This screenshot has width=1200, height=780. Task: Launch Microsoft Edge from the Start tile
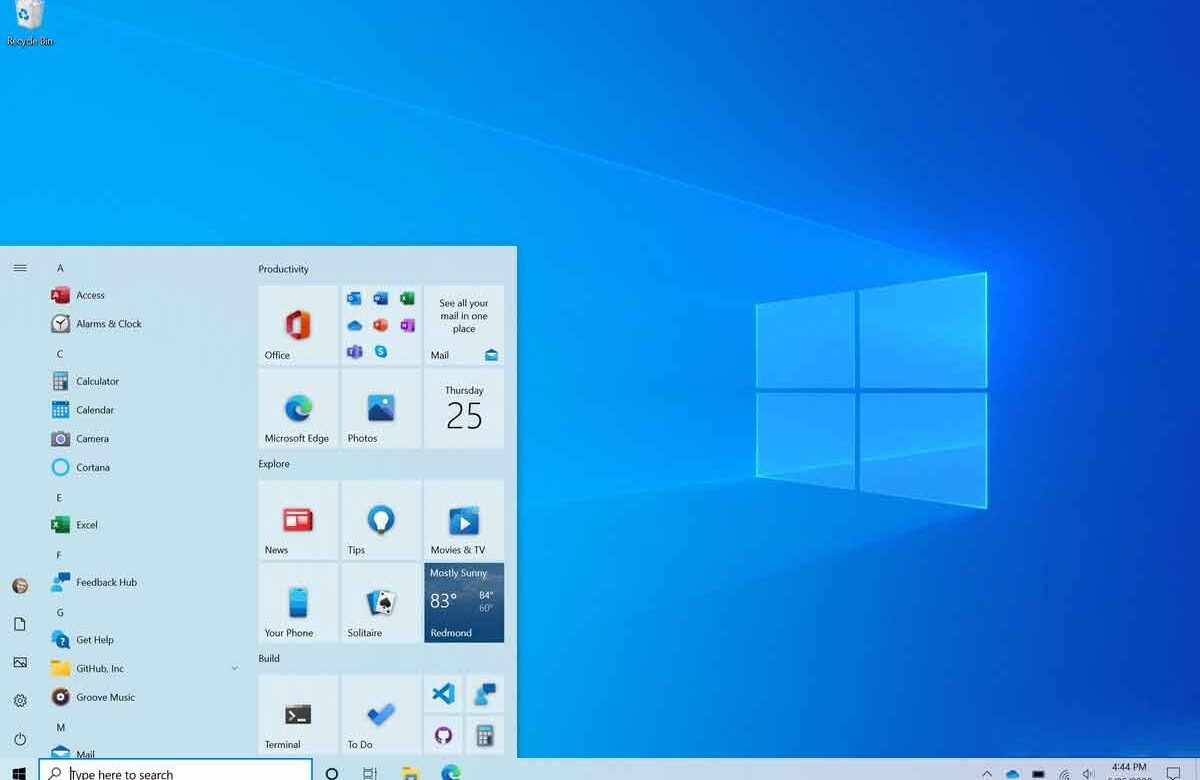pos(298,409)
